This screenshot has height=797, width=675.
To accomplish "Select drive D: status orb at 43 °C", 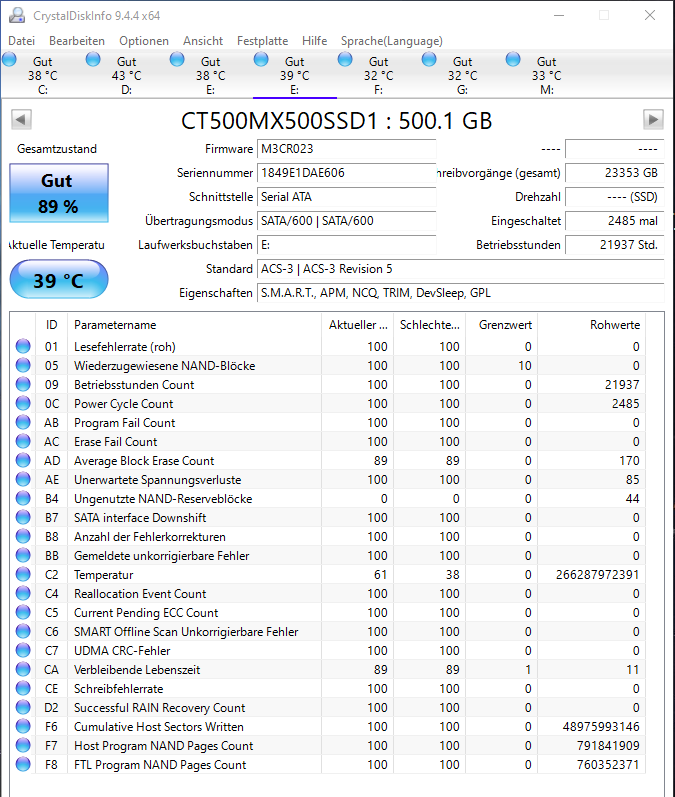I will coord(93,59).
